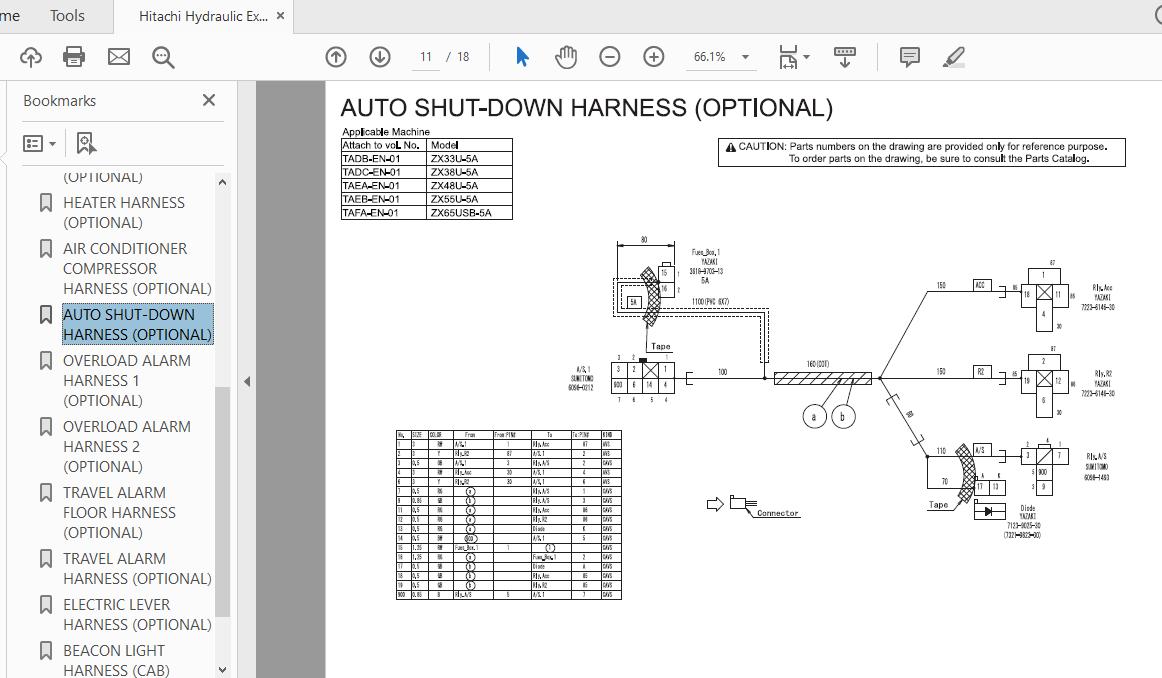
Task: Click bookmark icon beside OVERLOAD ALARM HARNESS 1
Action: pyautogui.click(x=46, y=360)
